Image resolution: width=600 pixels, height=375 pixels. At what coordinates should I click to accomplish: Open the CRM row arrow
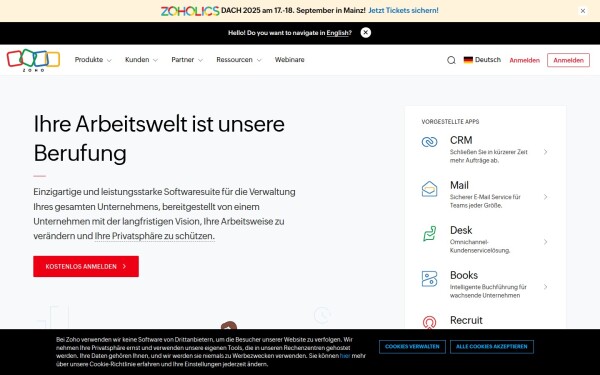546,152
